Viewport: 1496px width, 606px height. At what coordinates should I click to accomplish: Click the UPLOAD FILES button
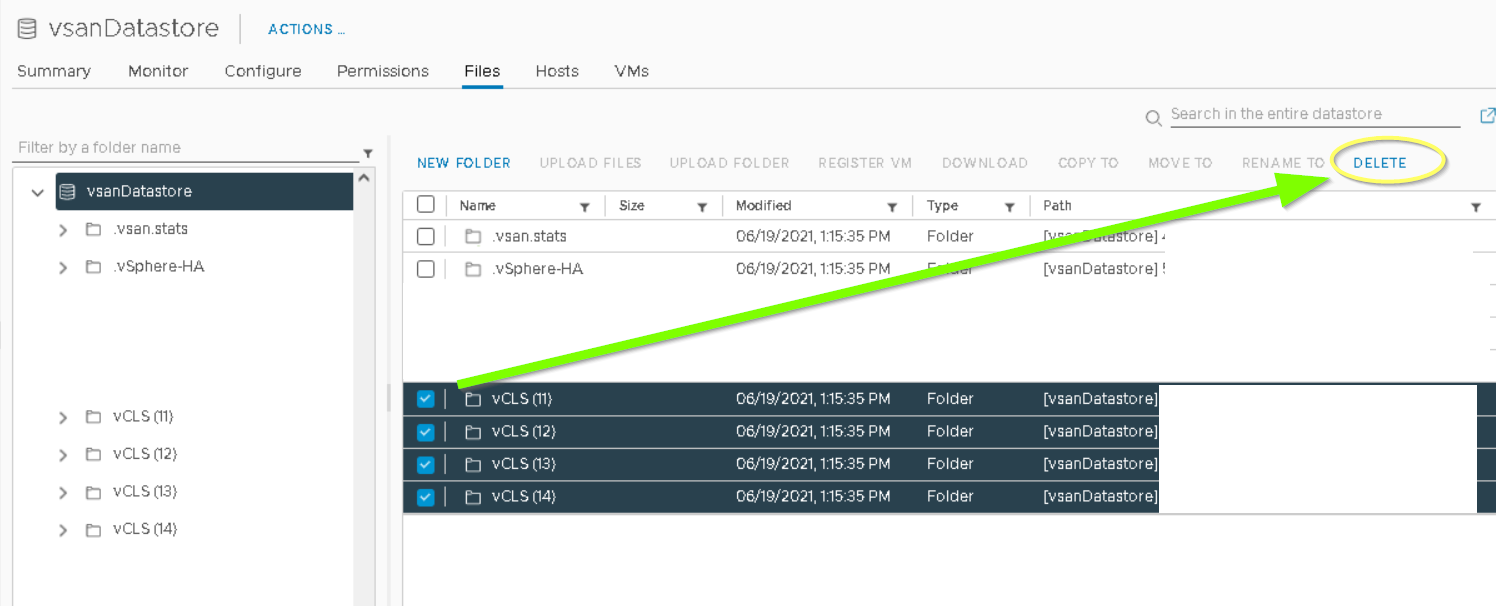[x=591, y=163]
